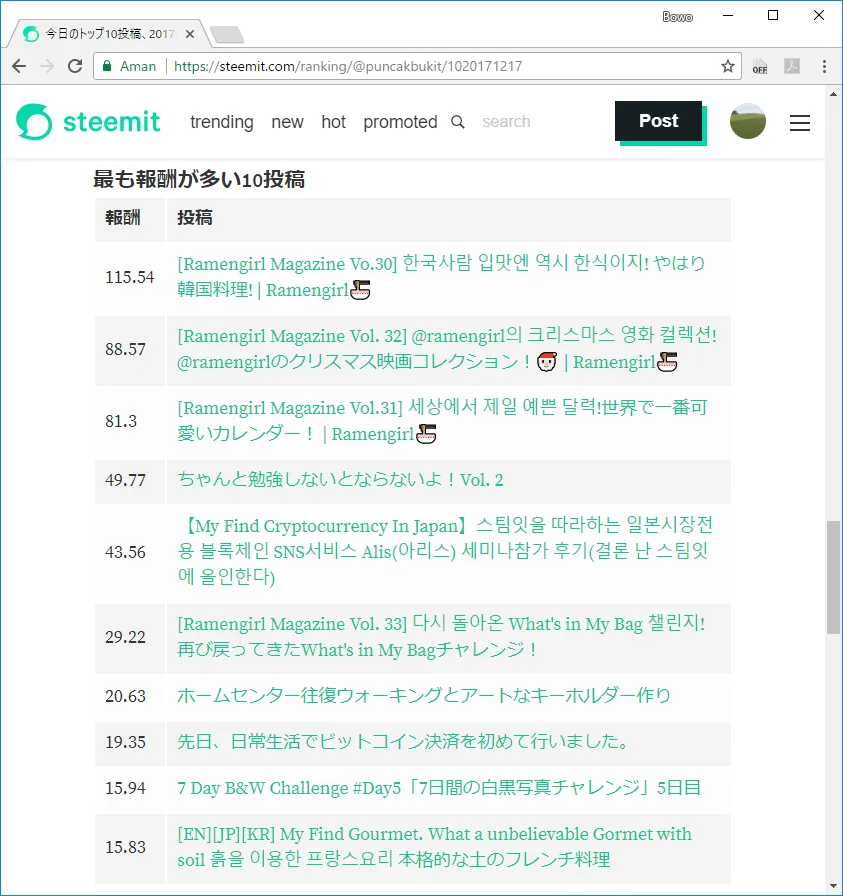843x896 pixels.
Task: Click the green padlock security icon
Action: pos(107,66)
